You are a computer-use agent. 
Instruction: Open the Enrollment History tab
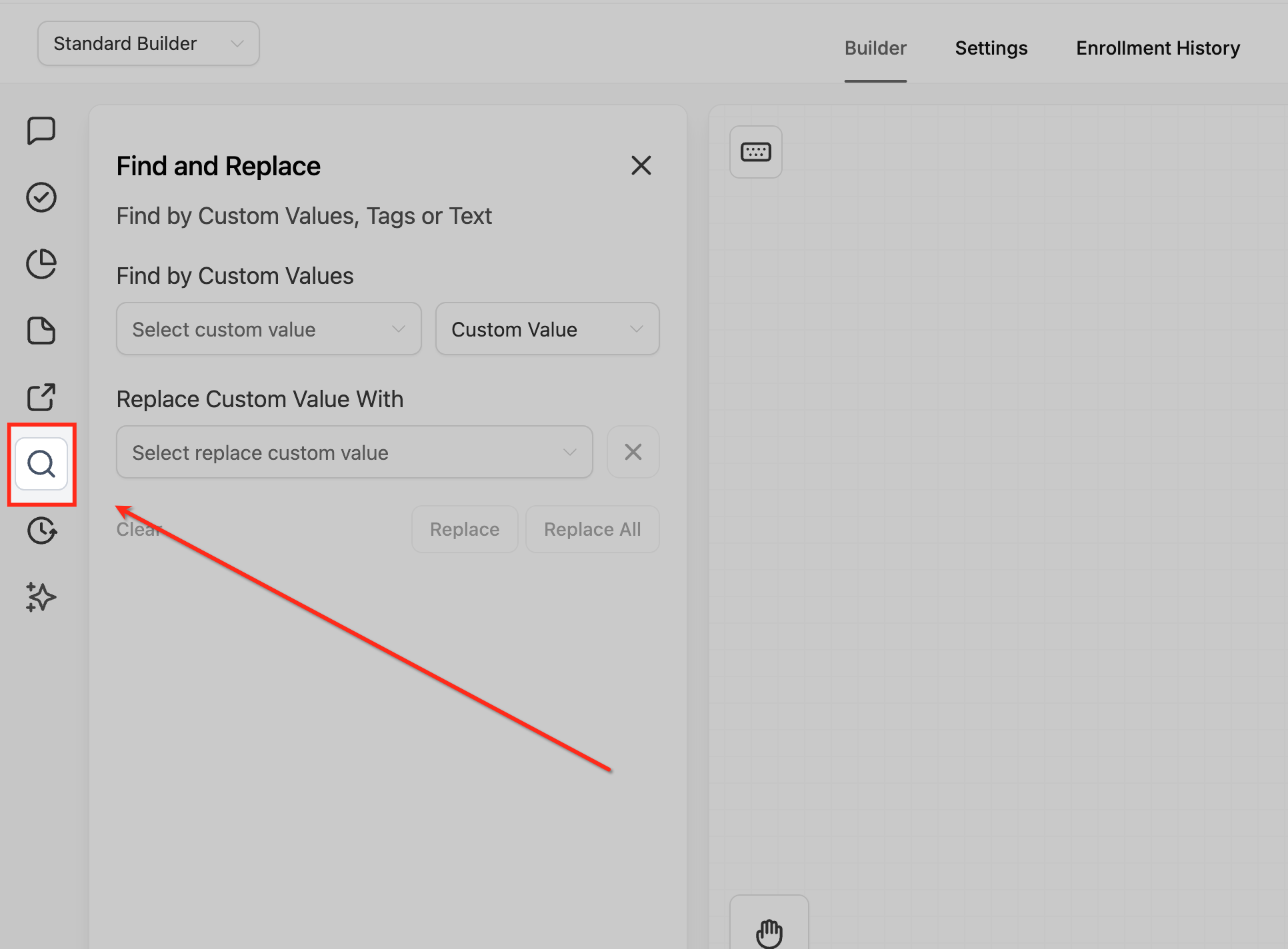point(1157,48)
